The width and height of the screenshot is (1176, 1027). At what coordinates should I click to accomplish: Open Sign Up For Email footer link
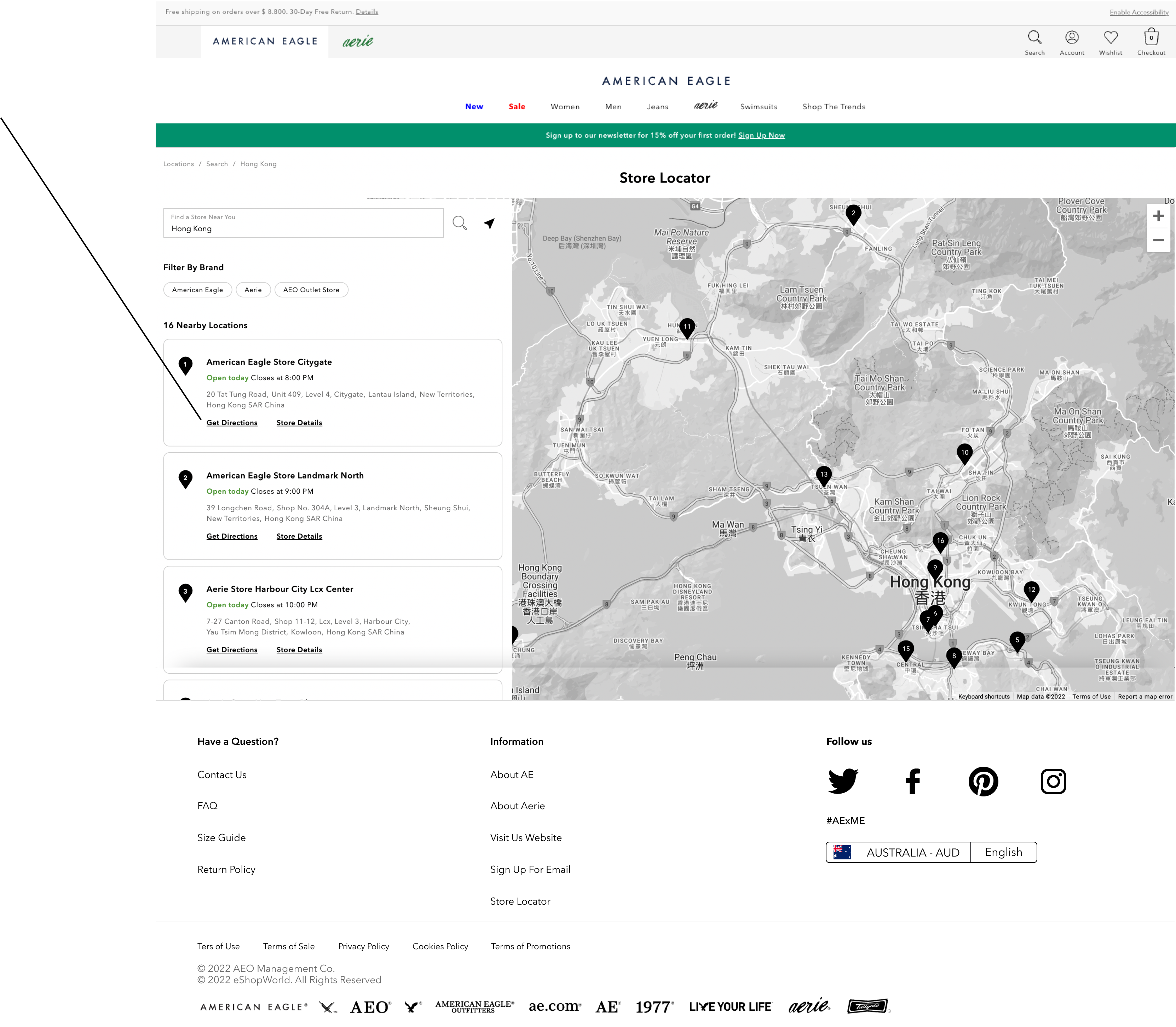coord(530,870)
